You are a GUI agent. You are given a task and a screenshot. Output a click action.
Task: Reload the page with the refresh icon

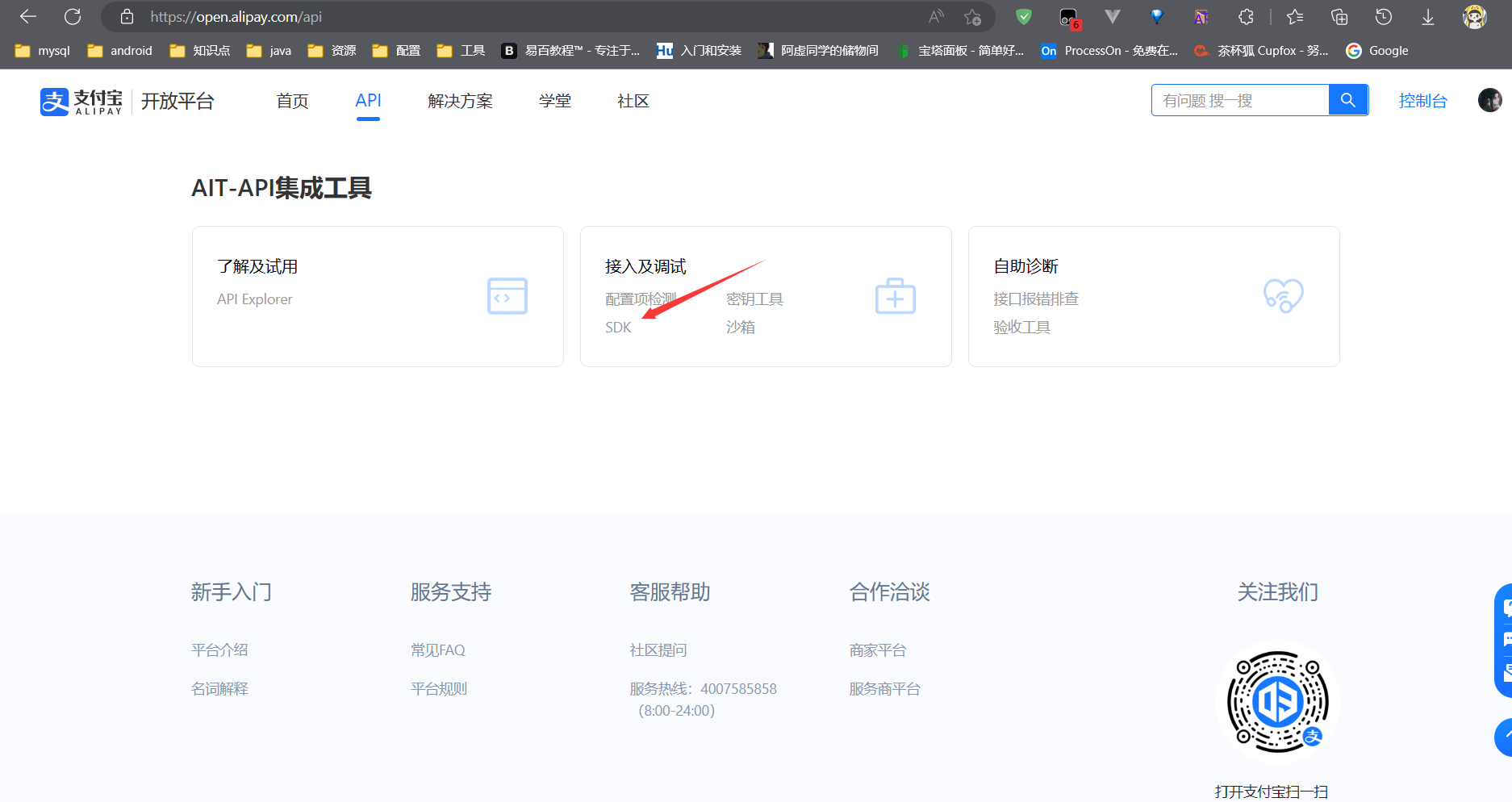tap(73, 16)
